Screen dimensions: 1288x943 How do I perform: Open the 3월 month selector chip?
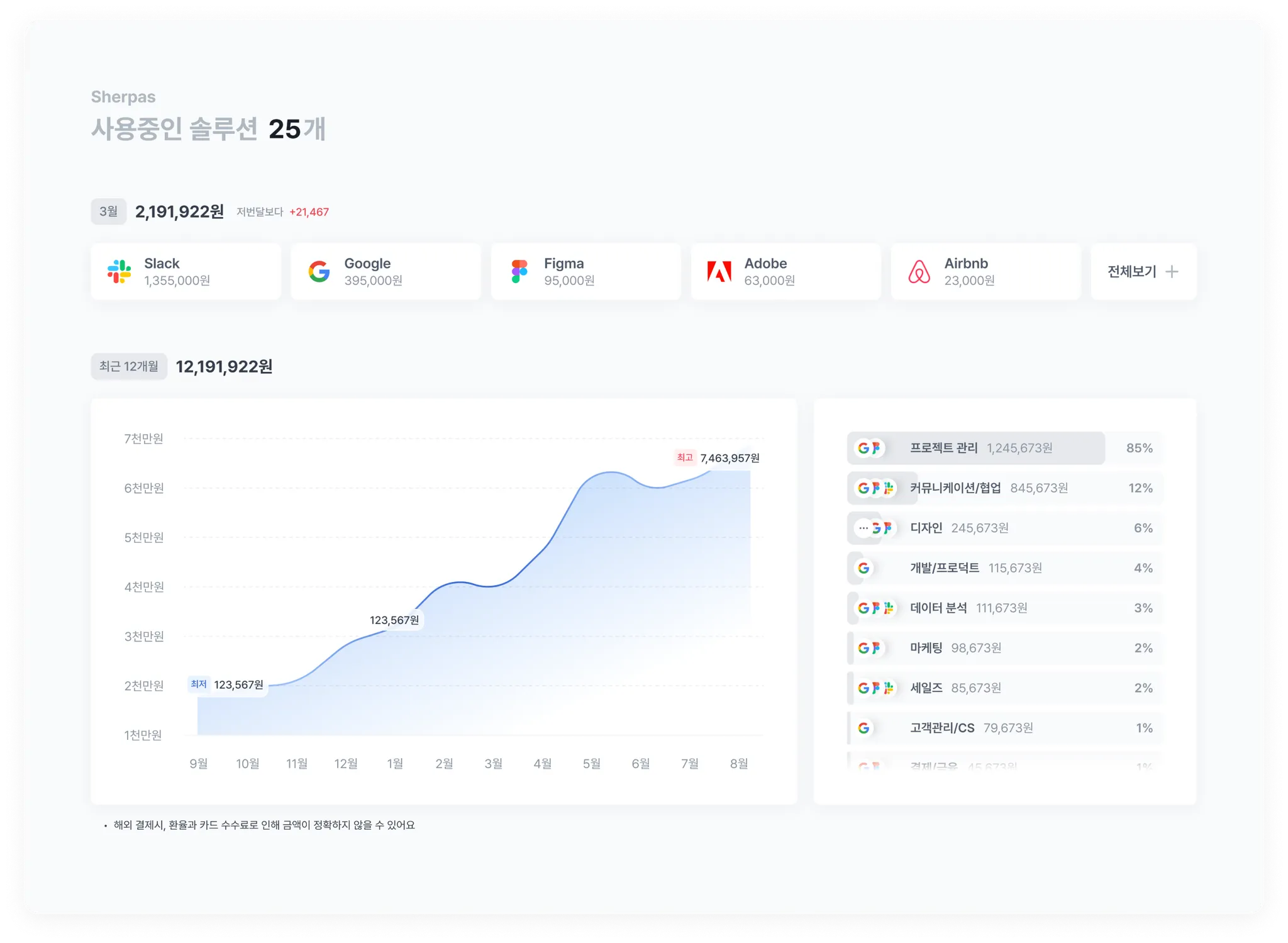pos(108,212)
